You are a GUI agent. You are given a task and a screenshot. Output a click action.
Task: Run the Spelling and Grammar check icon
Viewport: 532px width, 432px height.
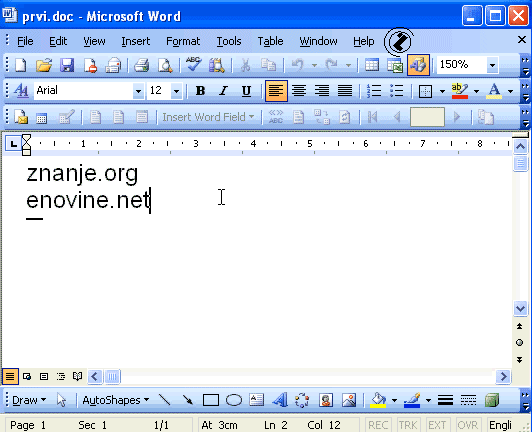click(193, 65)
